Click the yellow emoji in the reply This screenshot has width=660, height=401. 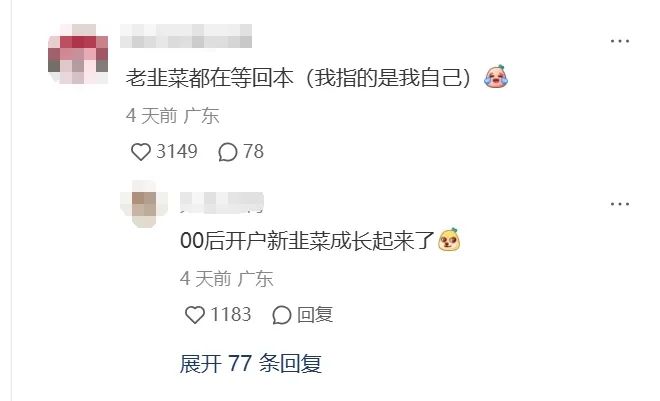click(x=449, y=240)
